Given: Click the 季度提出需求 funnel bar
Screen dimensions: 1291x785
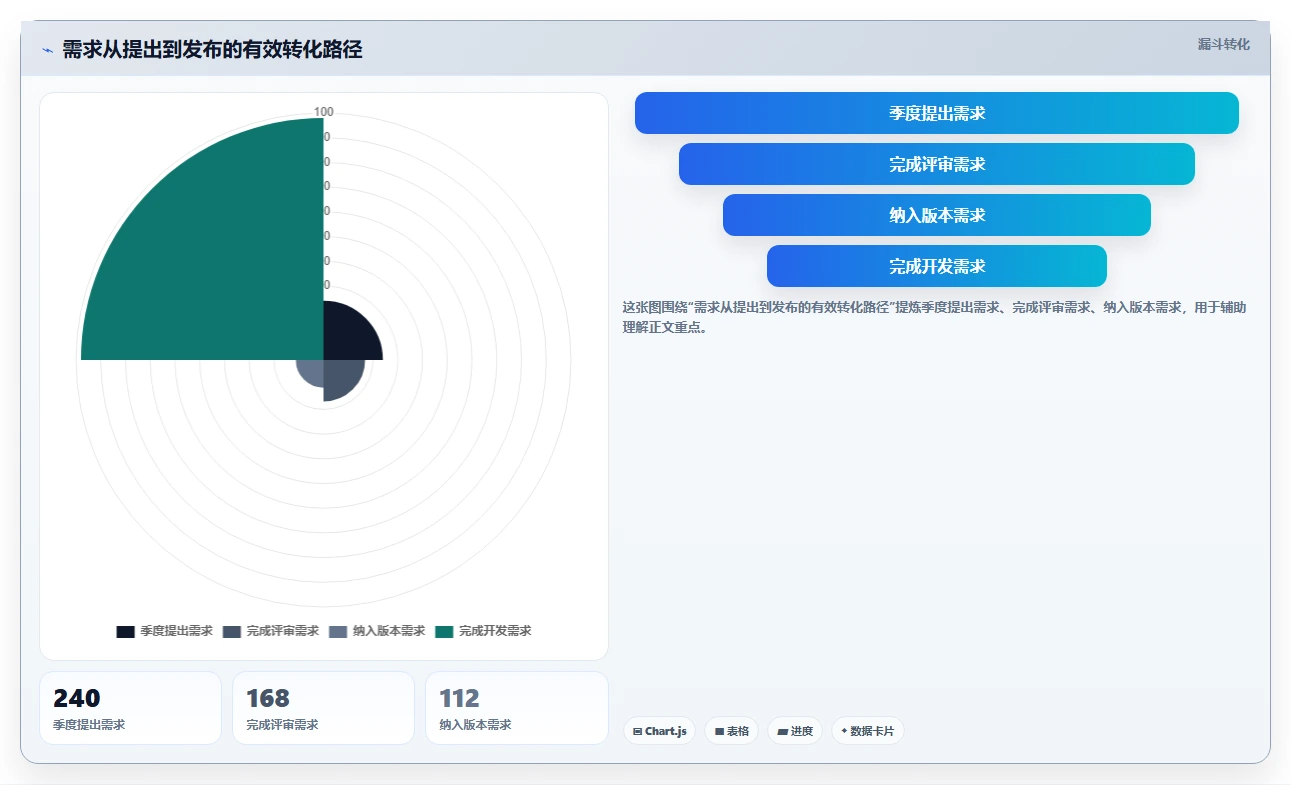Looking at the screenshot, I should pos(937,113).
